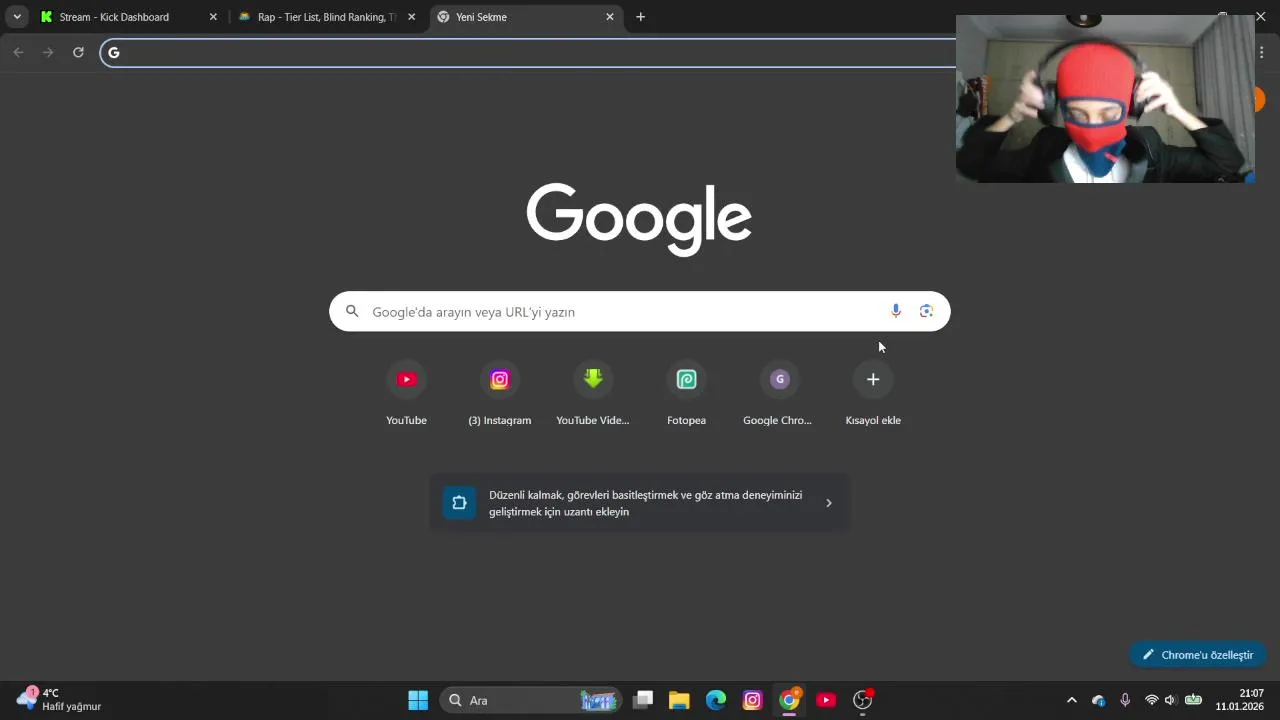Add a shortcut with Kısayol ekle

873,394
